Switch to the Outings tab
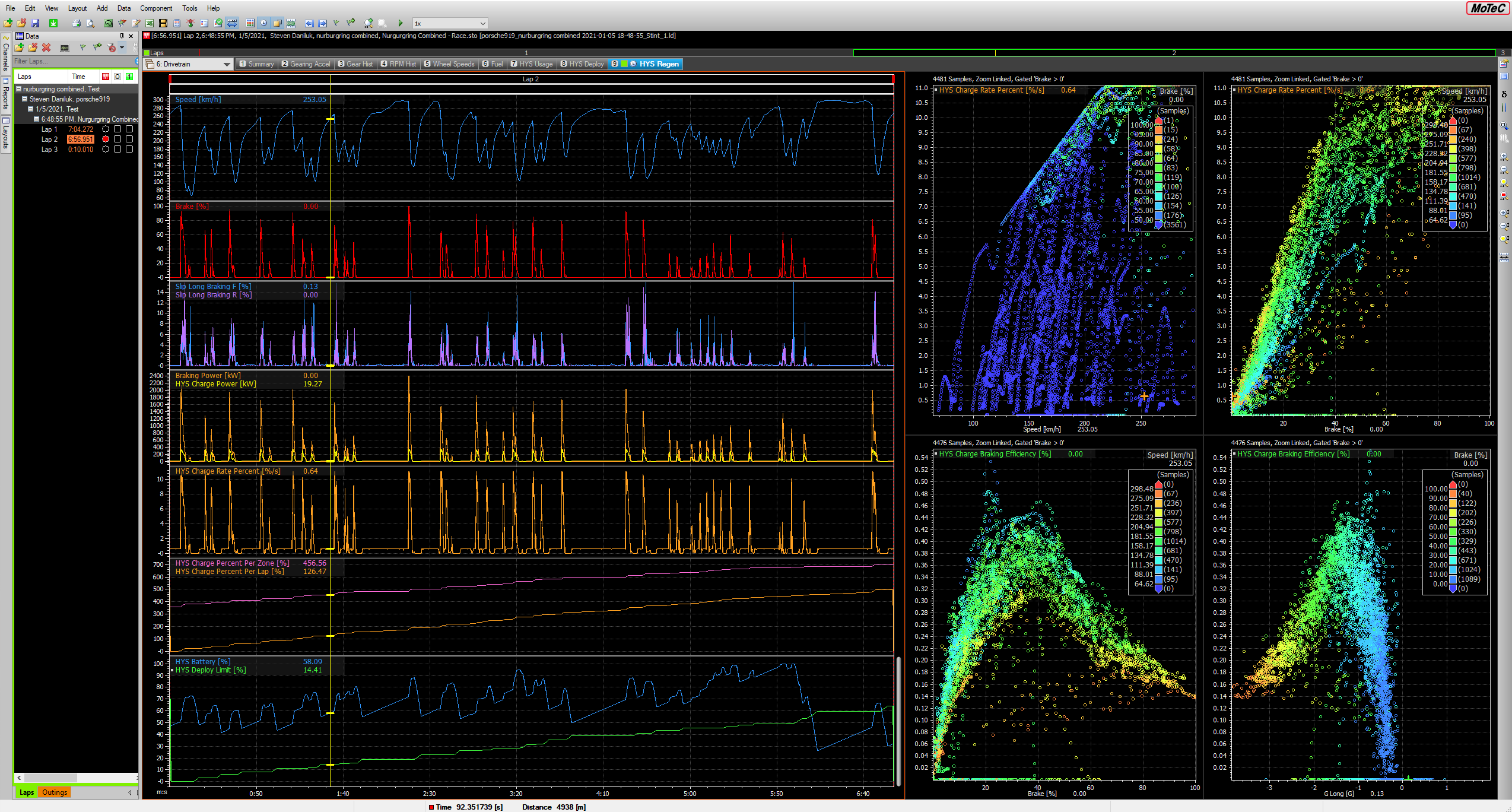This screenshot has height=812, width=1512. (x=55, y=792)
